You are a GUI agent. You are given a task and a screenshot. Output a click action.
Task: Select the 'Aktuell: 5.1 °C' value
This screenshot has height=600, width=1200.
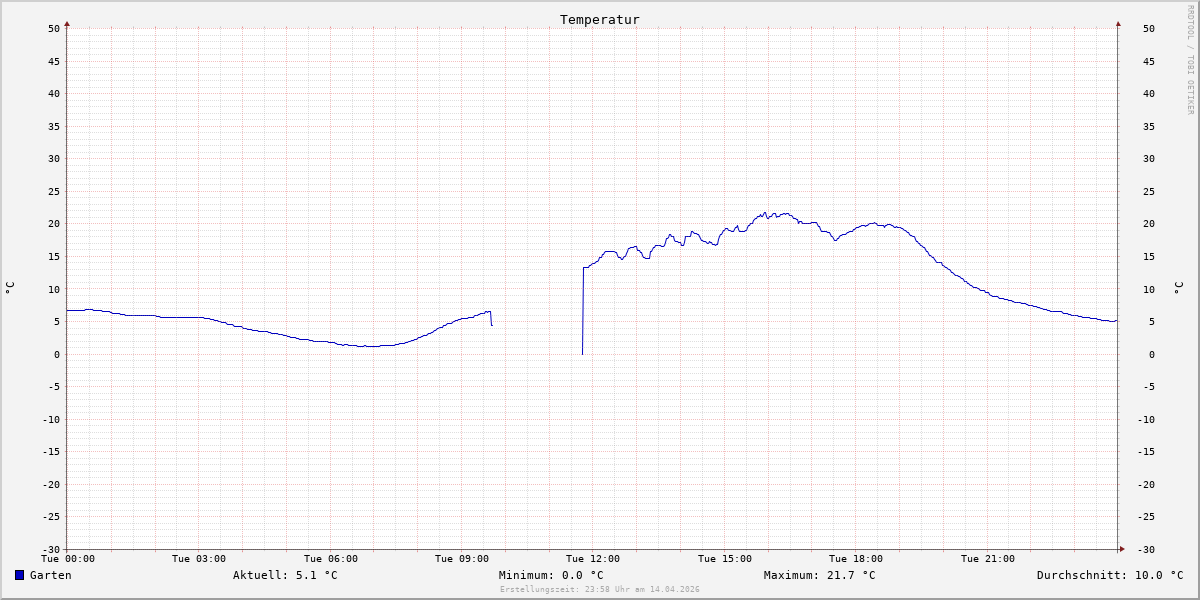pos(285,575)
